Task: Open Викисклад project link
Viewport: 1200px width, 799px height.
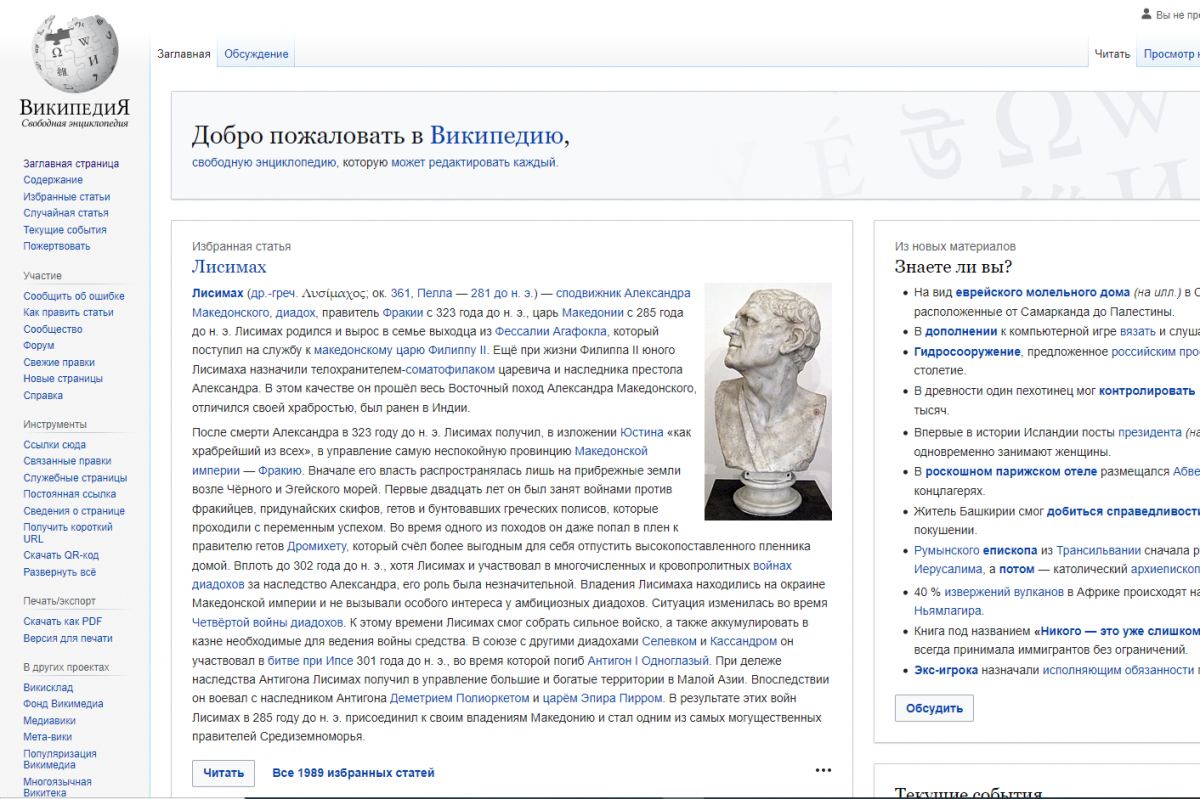Action: [48, 687]
